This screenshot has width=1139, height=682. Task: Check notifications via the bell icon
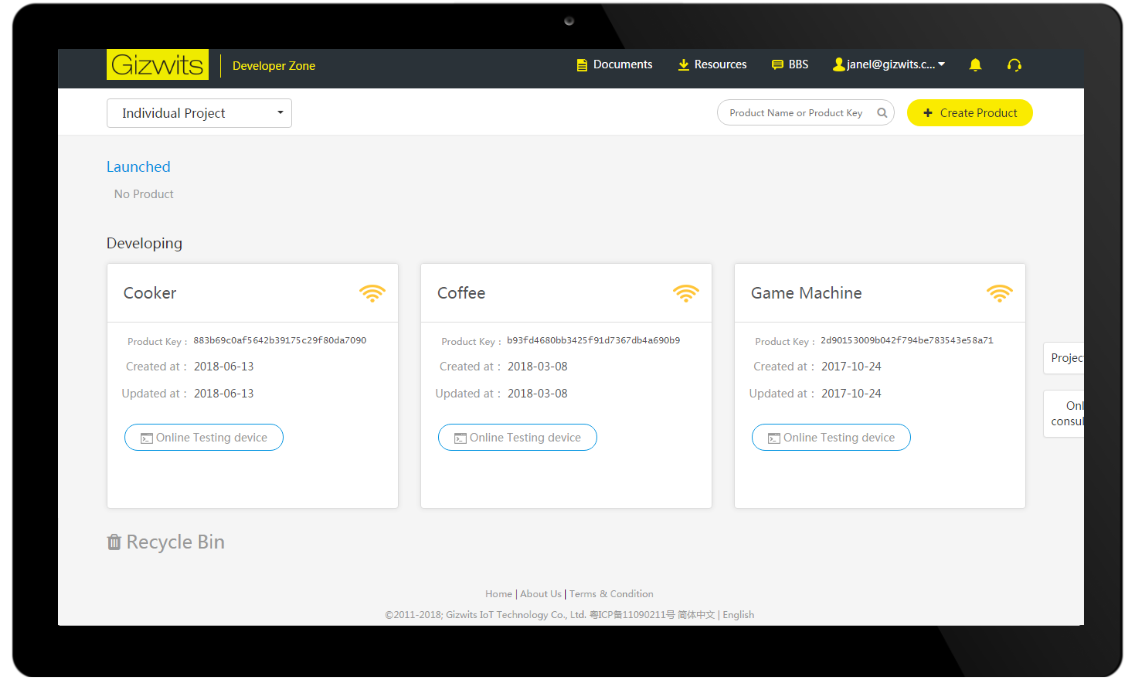(x=975, y=64)
